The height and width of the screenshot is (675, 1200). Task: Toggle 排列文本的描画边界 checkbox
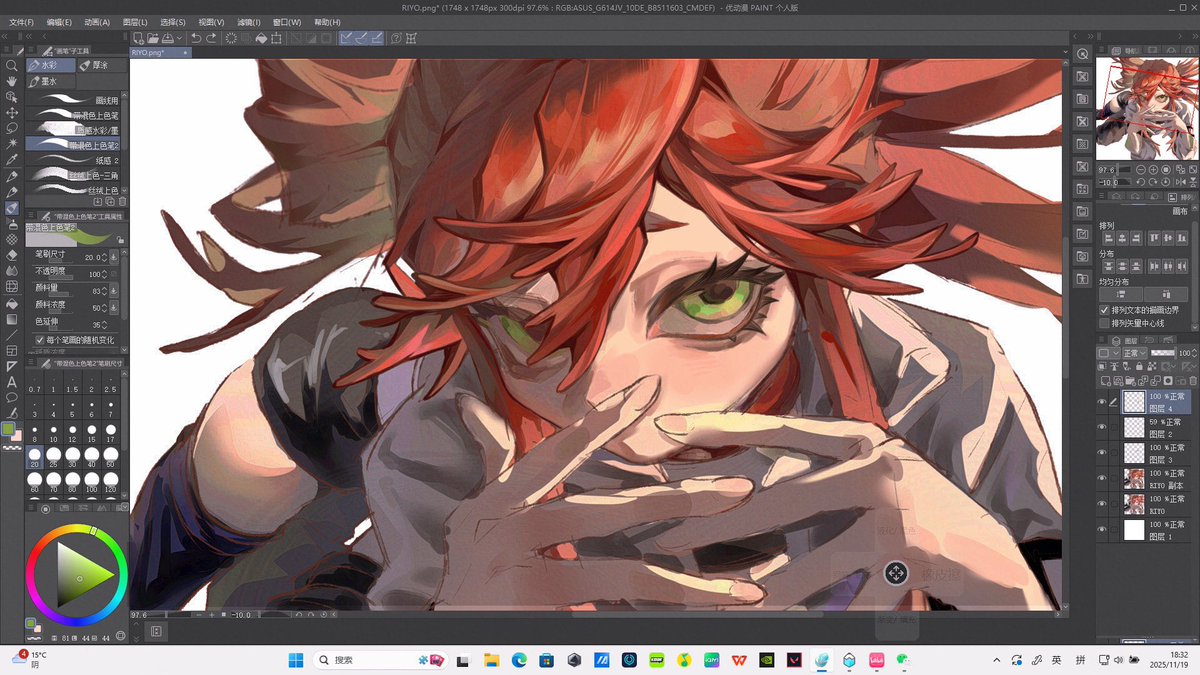1104,310
